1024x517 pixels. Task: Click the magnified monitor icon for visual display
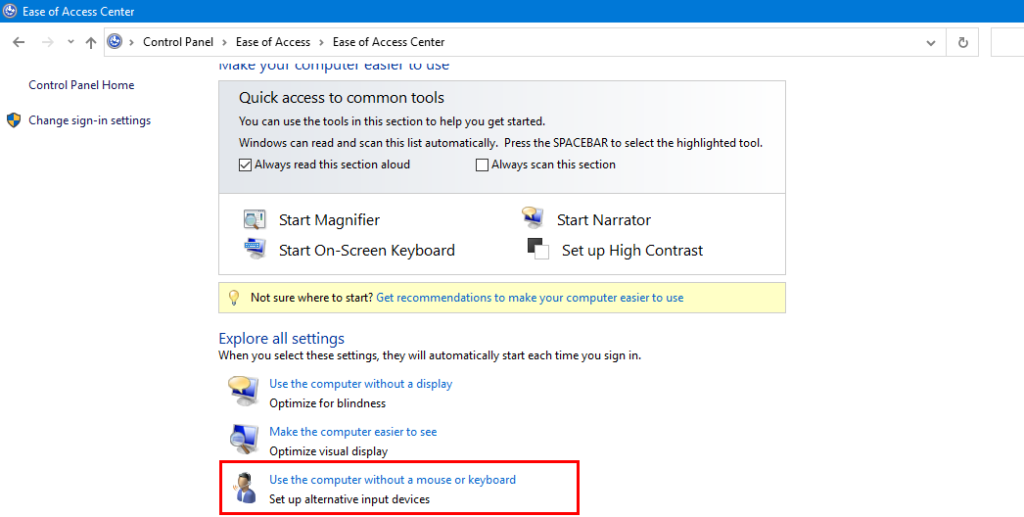click(244, 439)
